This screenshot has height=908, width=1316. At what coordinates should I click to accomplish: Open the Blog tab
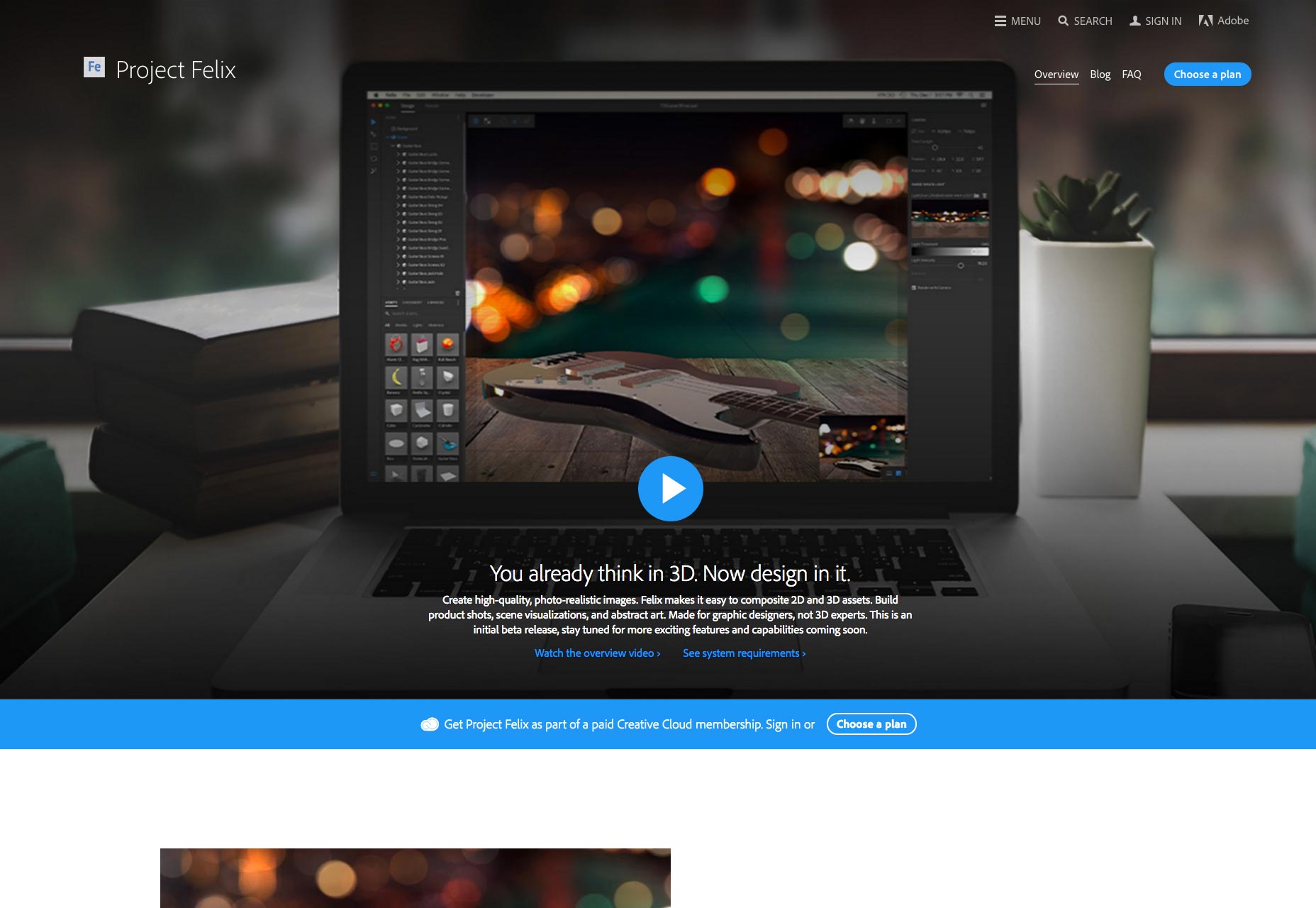[1100, 74]
